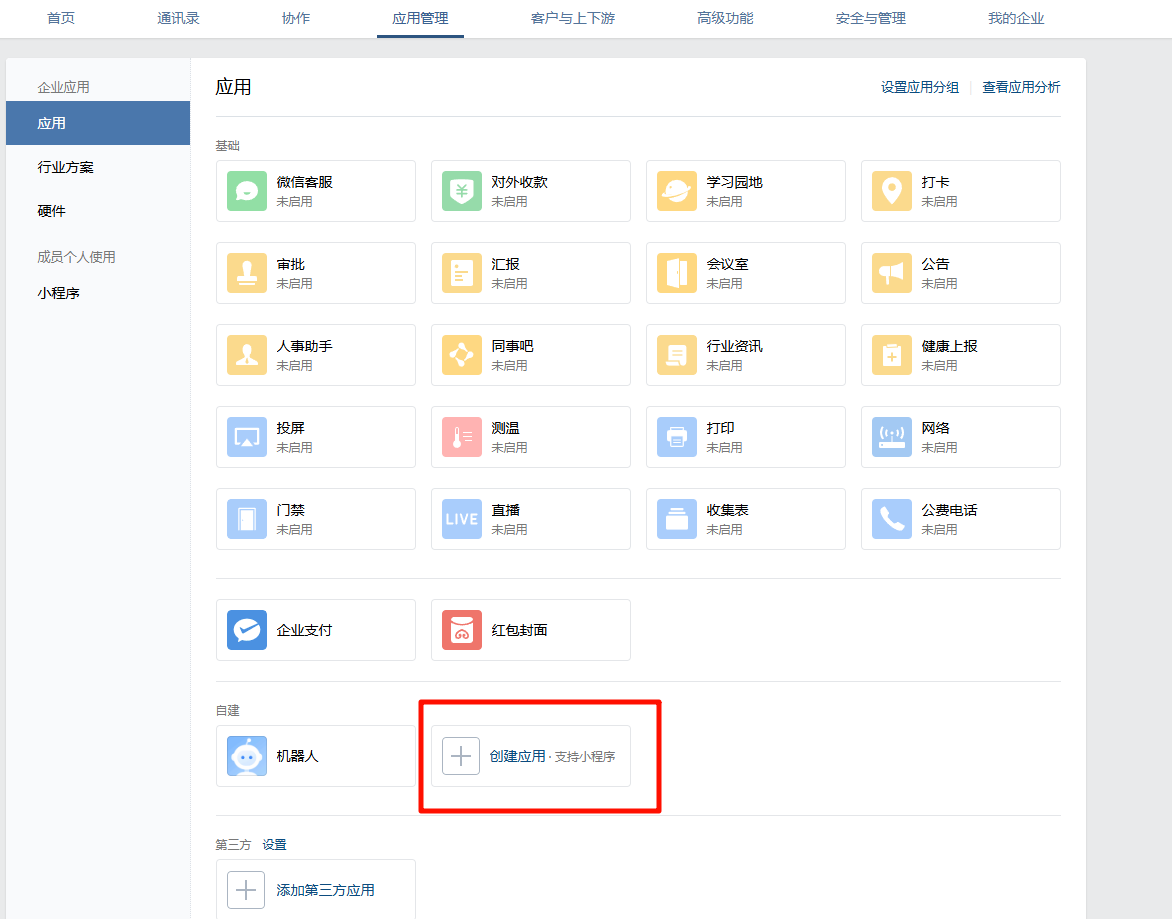
Task: Open the 直播 LIVE icon
Action: pyautogui.click(x=461, y=519)
